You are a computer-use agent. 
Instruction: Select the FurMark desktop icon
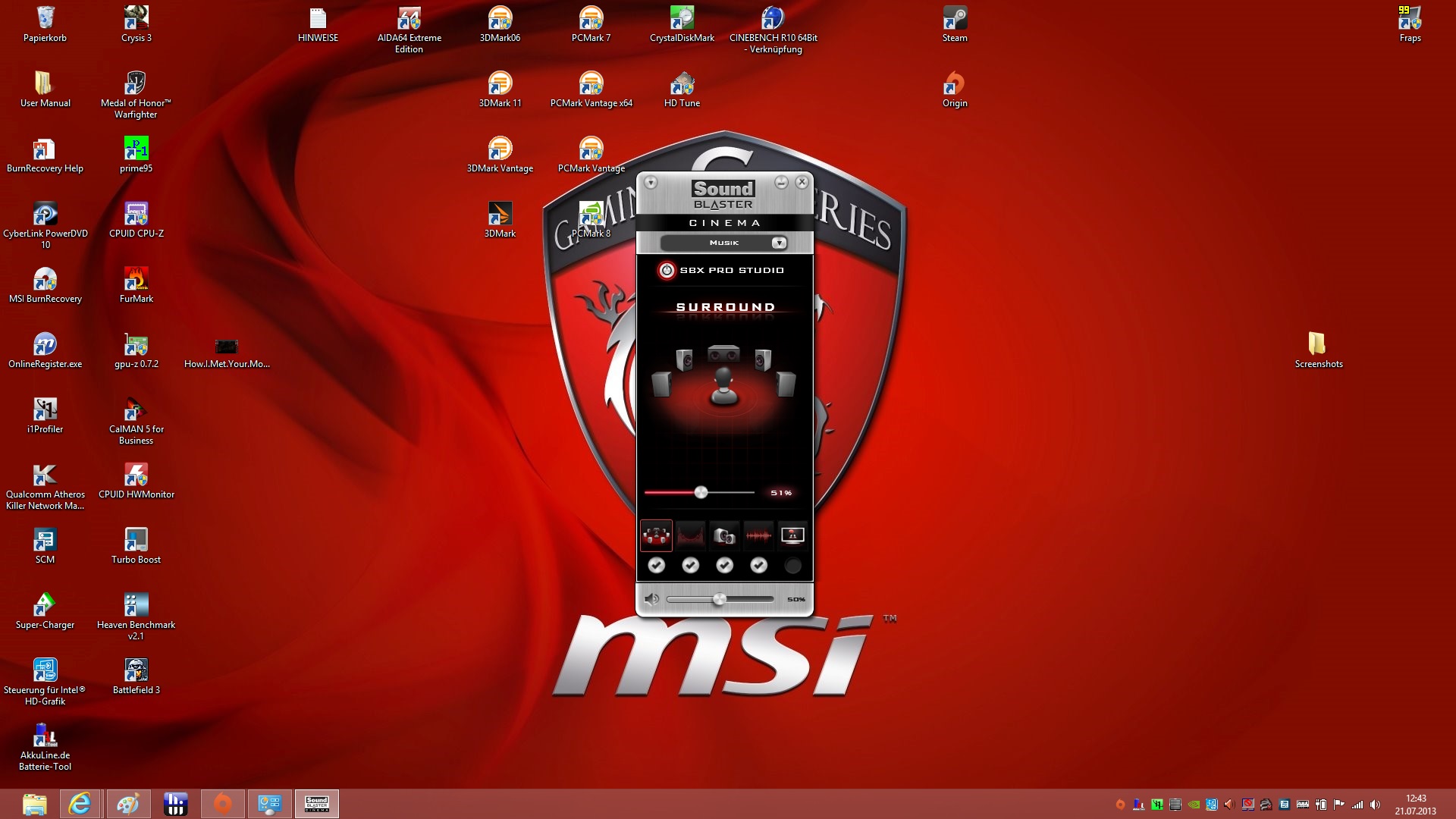click(x=136, y=285)
